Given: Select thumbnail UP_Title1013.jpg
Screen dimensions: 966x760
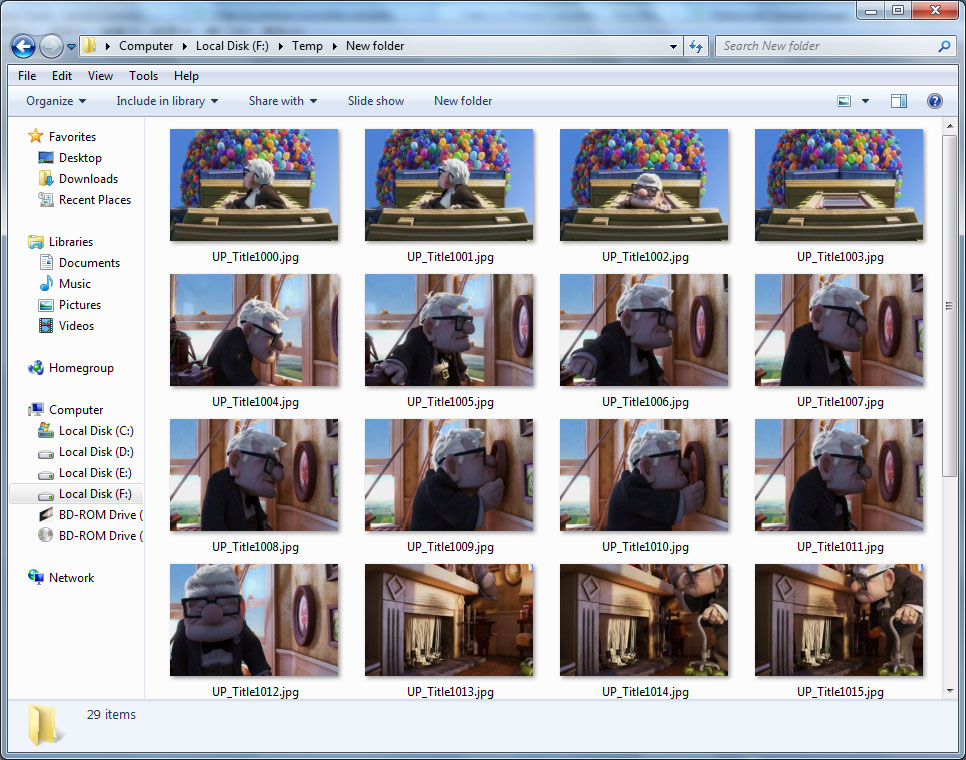Looking at the screenshot, I should pyautogui.click(x=449, y=620).
